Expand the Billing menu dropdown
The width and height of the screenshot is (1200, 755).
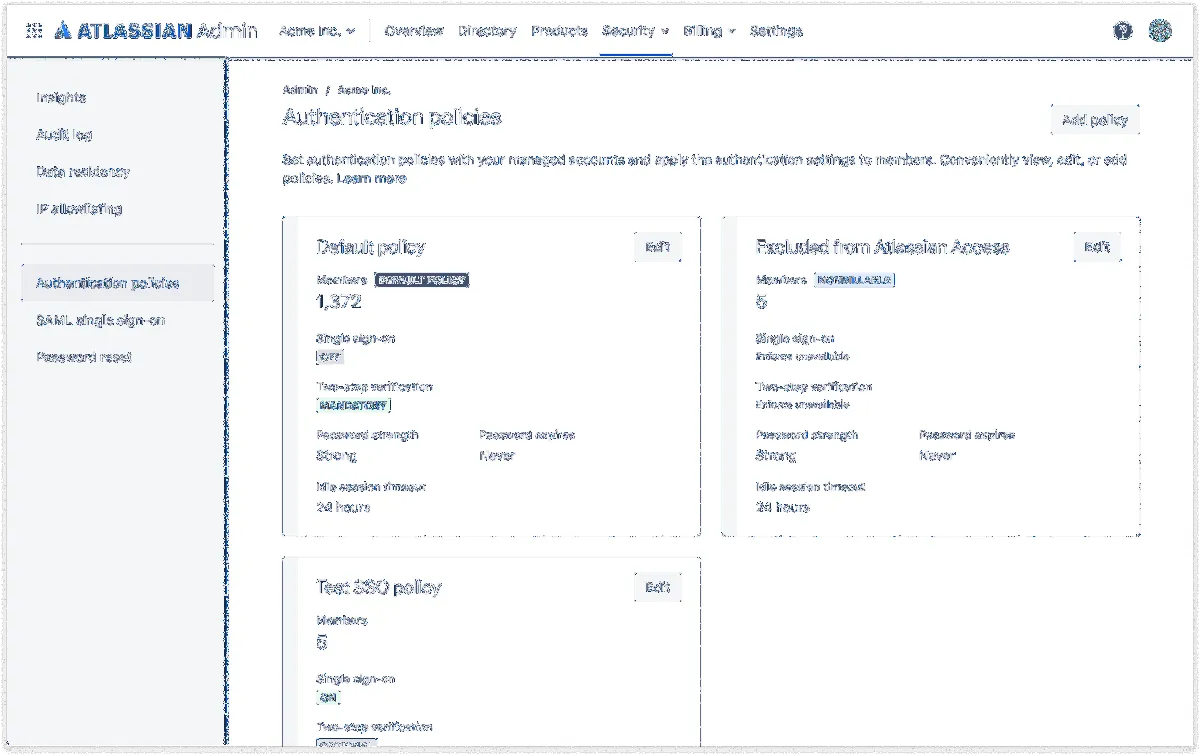(x=710, y=31)
